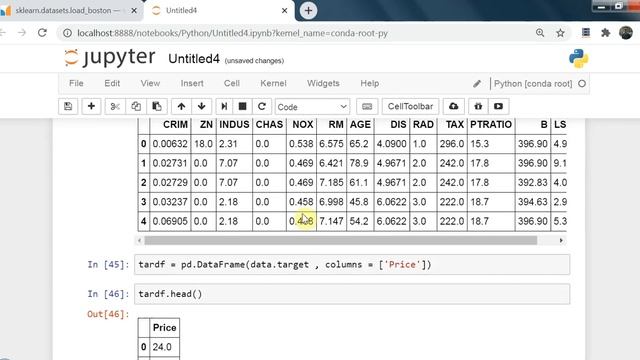This screenshot has width=640, height=360.
Task: Click the horizontal scrollbar thumb of the table
Action: 340,240
